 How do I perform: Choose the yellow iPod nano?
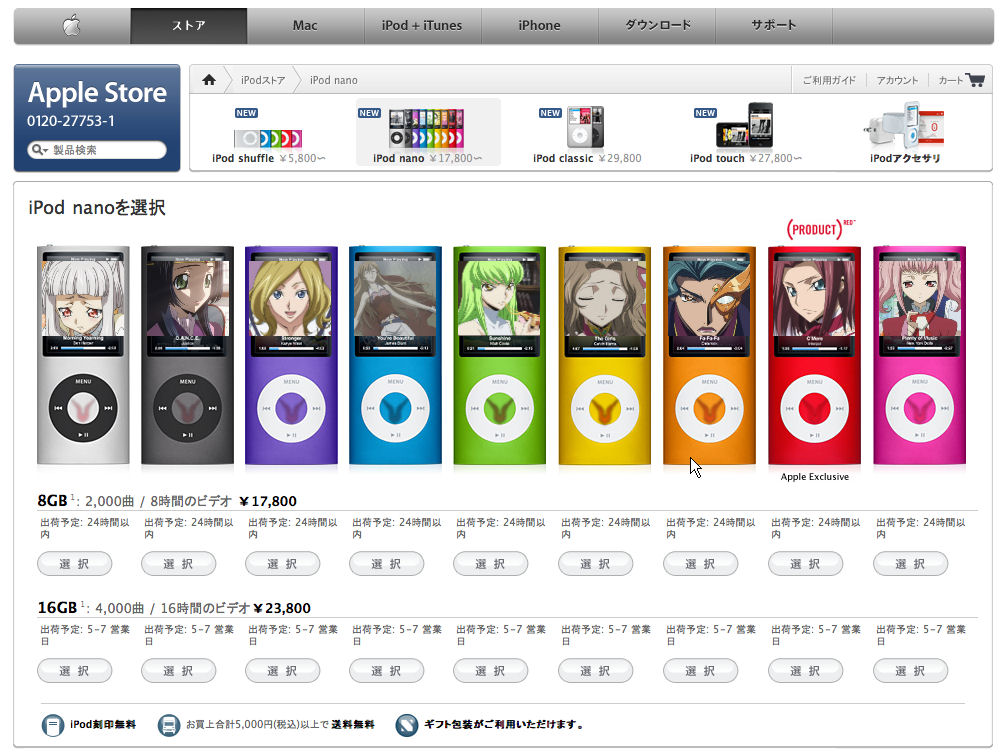[605, 355]
